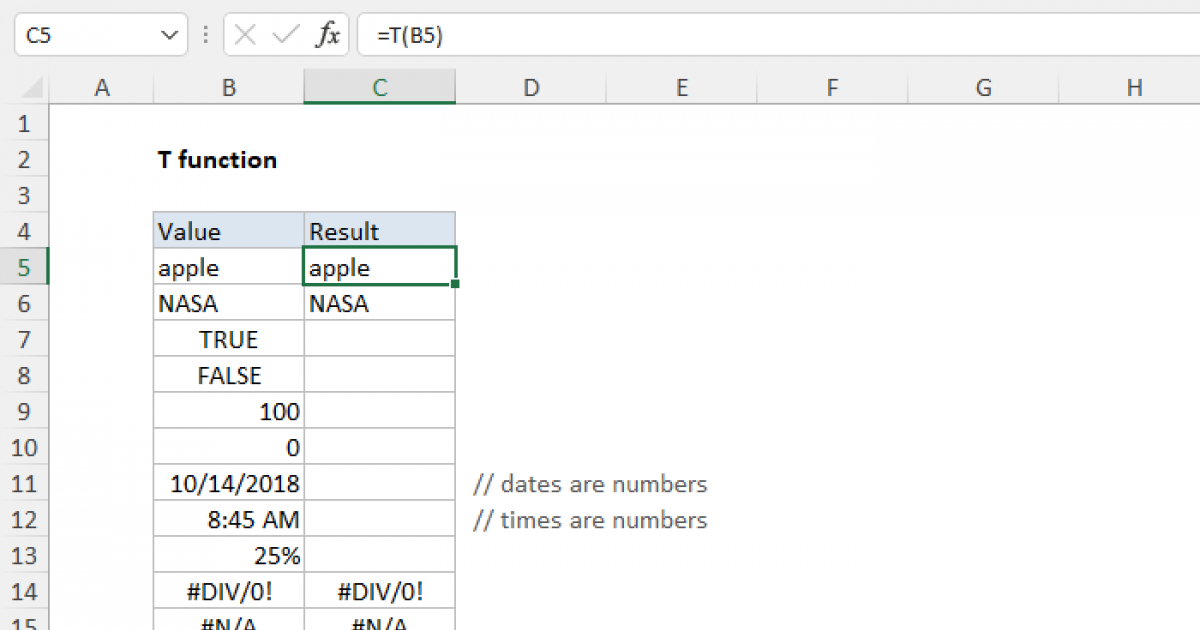This screenshot has width=1200, height=630.
Task: Click the Cancel X icon in formula bar
Action: tap(245, 36)
